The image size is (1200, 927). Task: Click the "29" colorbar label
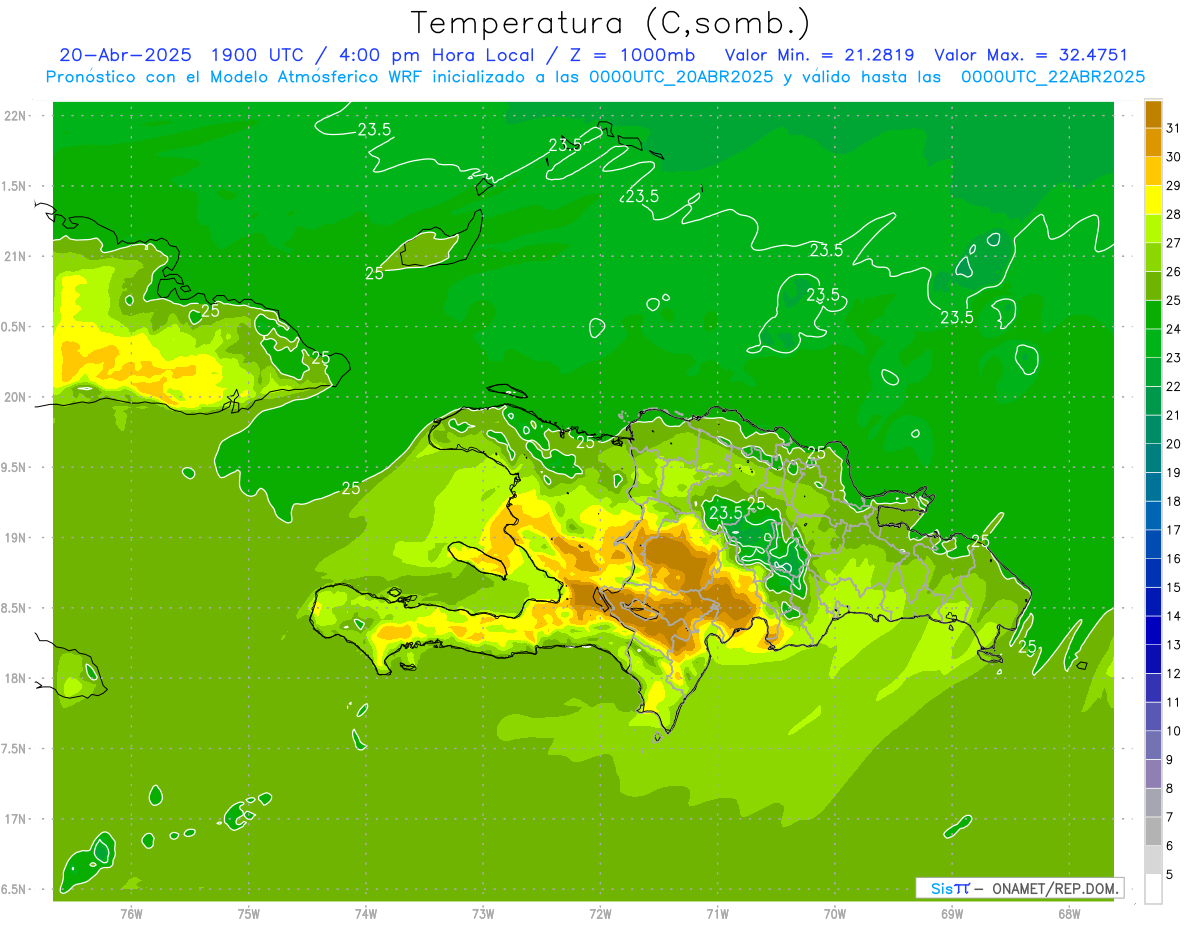pyautogui.click(x=1173, y=185)
